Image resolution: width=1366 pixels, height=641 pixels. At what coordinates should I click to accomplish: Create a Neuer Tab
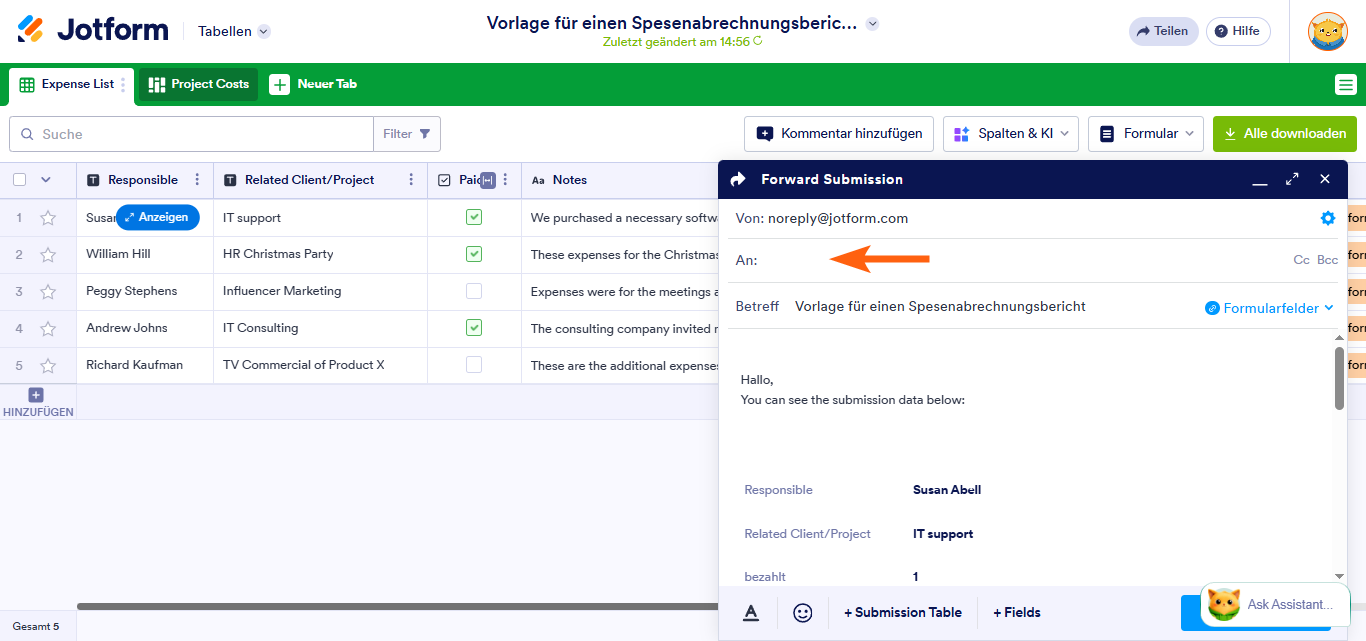[x=313, y=84]
